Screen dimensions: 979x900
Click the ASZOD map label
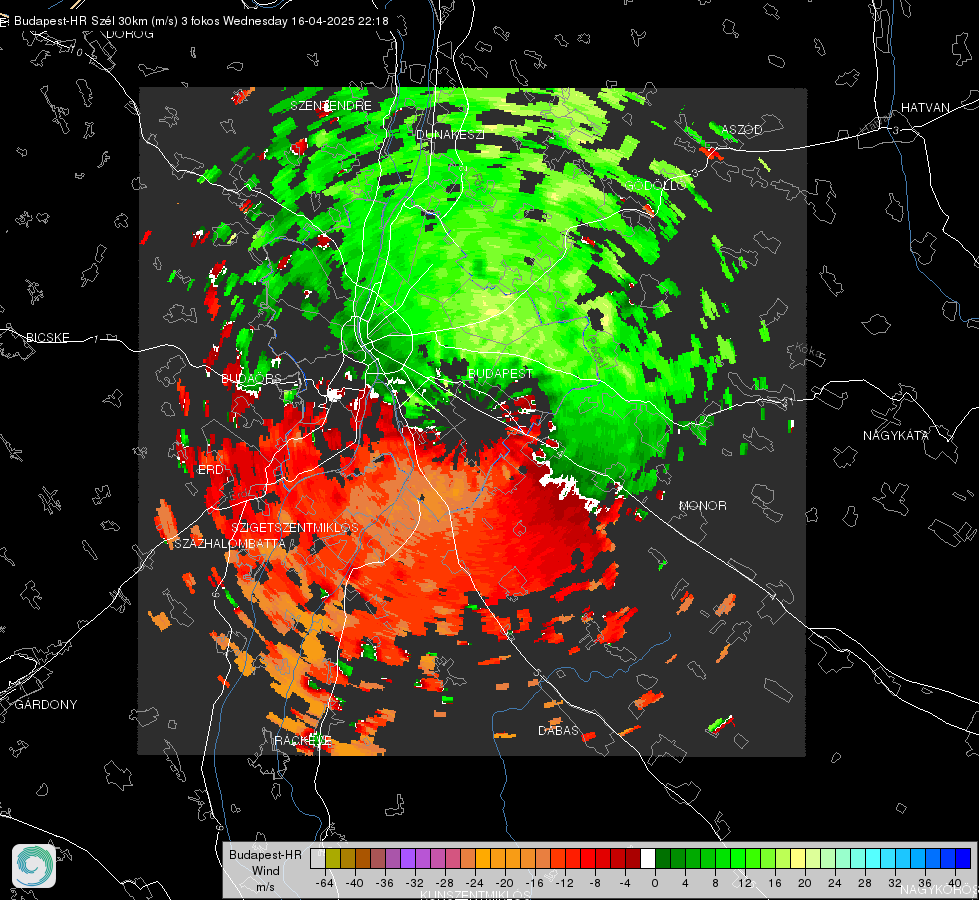[742, 130]
